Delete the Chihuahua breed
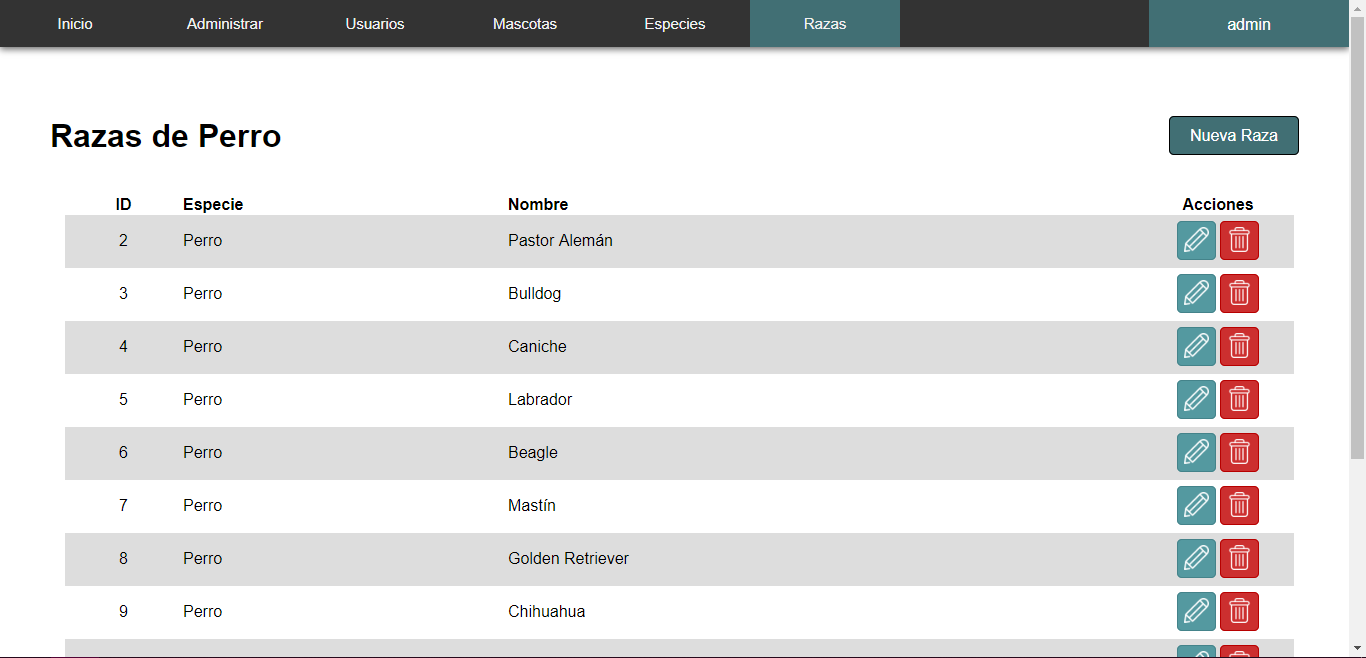This screenshot has height=658, width=1366. click(x=1239, y=611)
